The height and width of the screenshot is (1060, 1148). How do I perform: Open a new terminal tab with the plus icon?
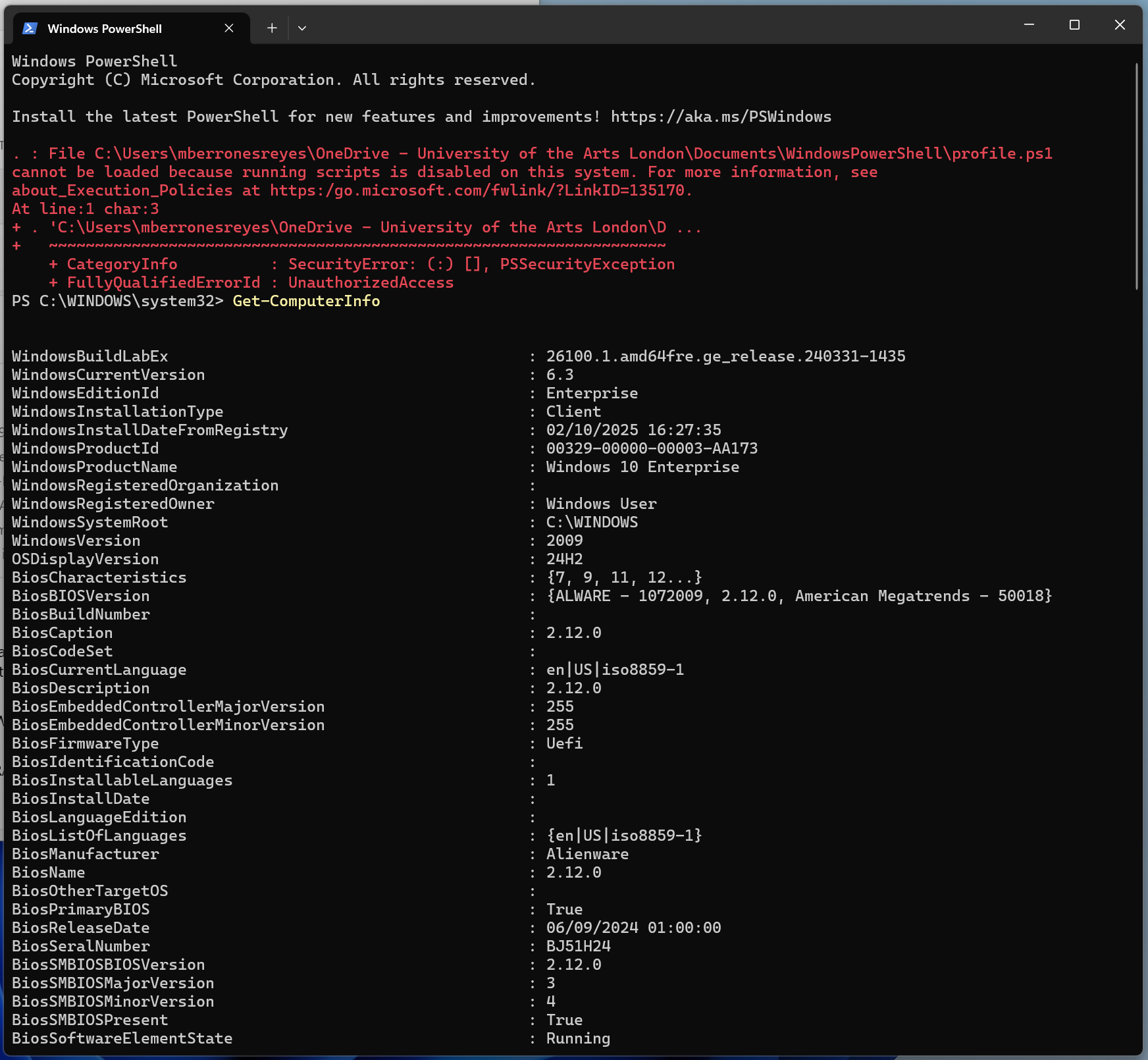(271, 28)
